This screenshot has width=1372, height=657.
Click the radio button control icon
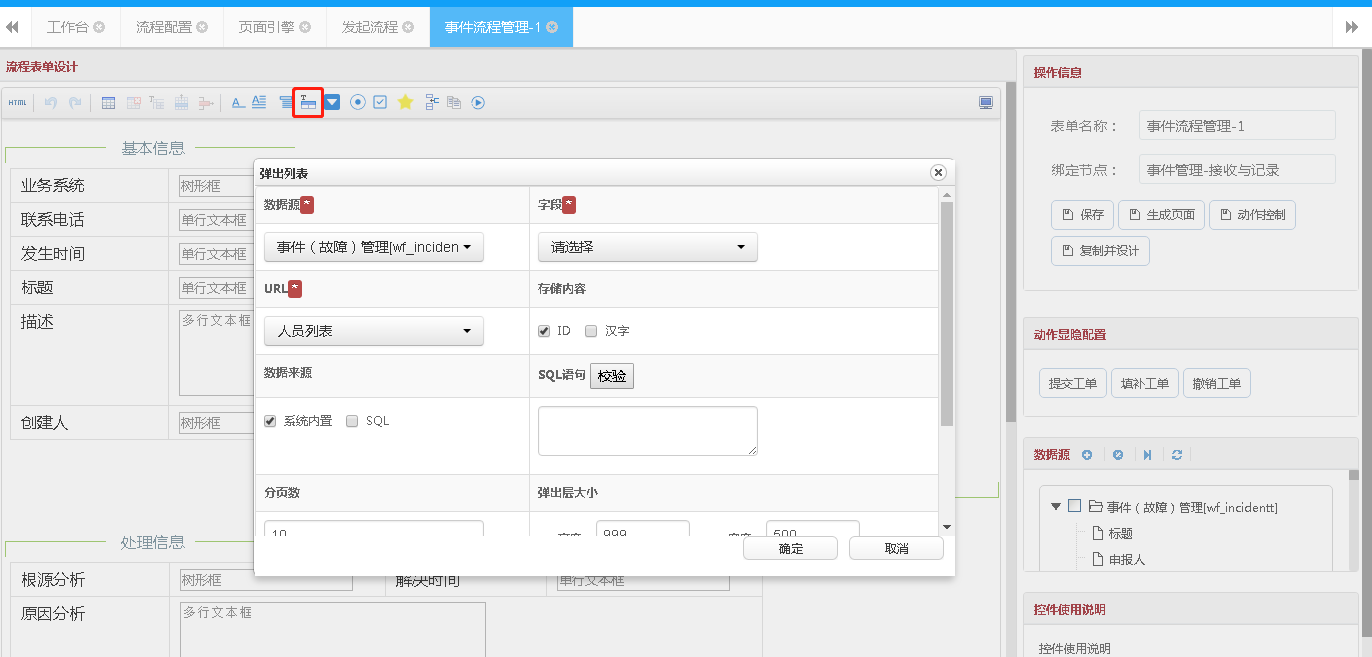pyautogui.click(x=357, y=102)
